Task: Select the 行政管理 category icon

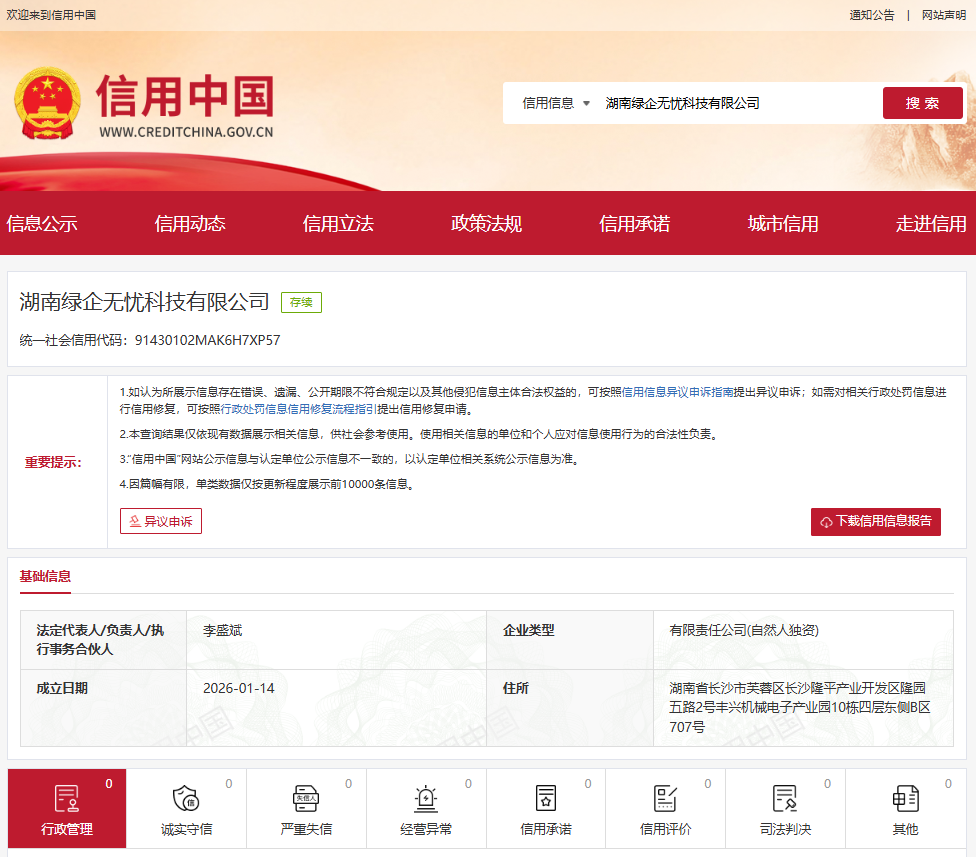Action: click(x=66, y=800)
